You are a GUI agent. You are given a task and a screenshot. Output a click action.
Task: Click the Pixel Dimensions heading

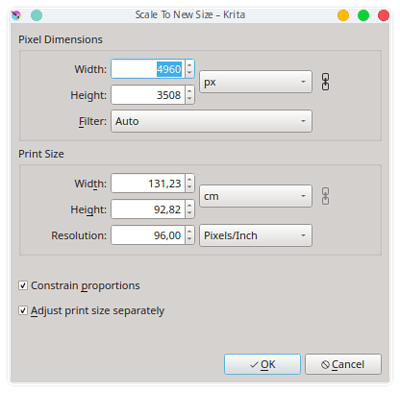60,39
